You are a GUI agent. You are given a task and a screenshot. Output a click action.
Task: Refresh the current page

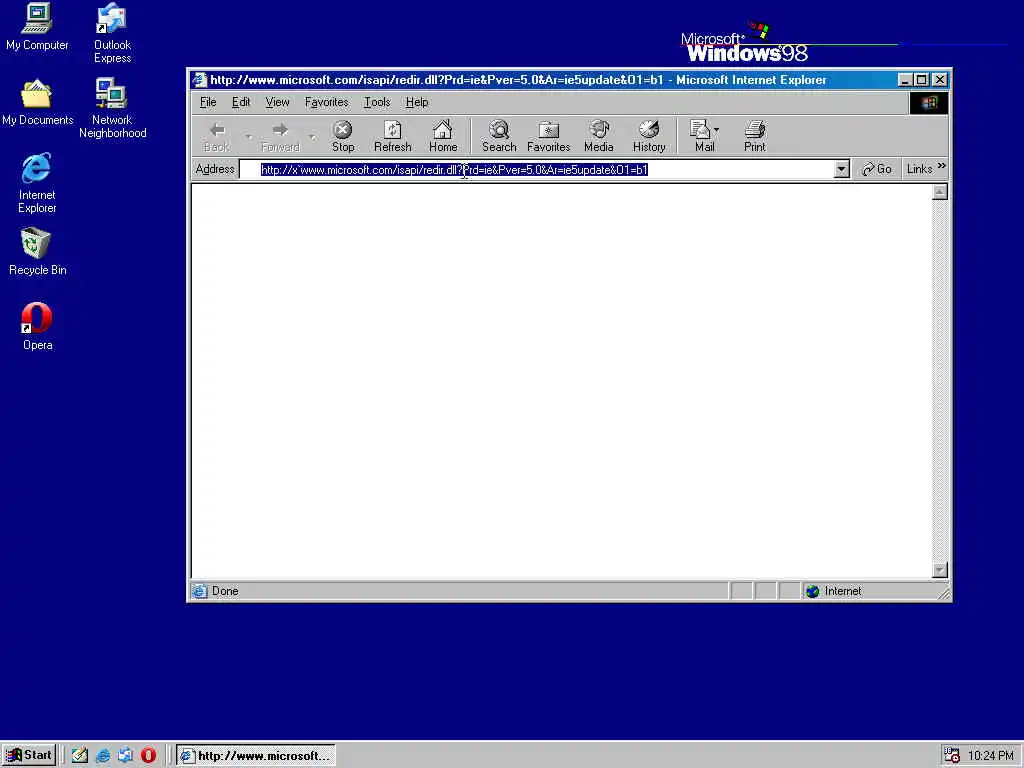pyautogui.click(x=392, y=137)
